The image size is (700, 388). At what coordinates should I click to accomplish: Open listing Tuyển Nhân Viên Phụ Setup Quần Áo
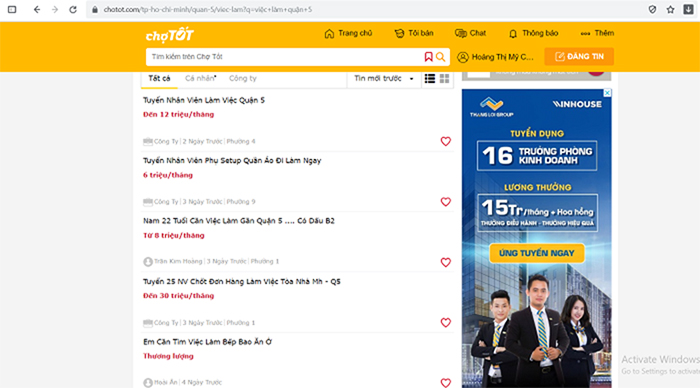pyautogui.click(x=232, y=160)
